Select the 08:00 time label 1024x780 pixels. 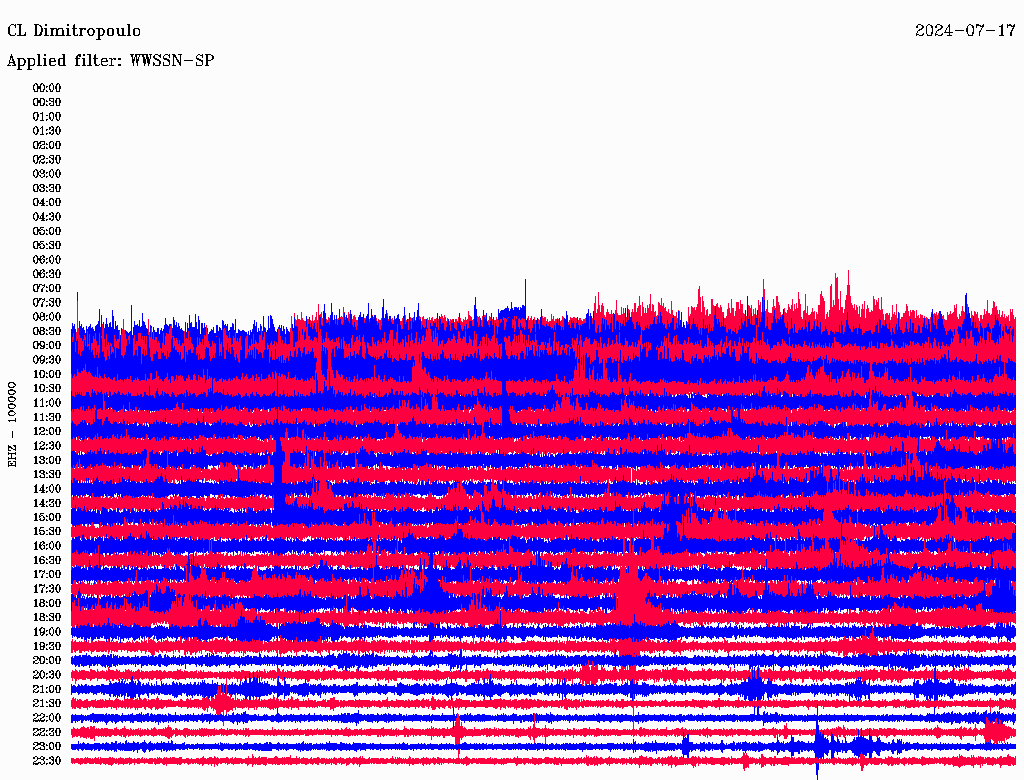click(x=47, y=317)
